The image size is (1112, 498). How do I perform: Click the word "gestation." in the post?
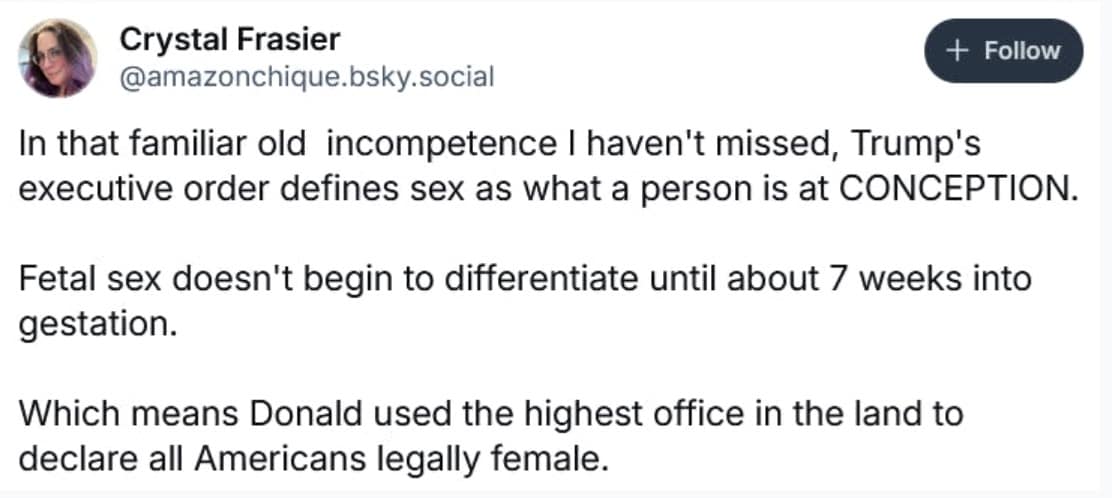click(97, 323)
